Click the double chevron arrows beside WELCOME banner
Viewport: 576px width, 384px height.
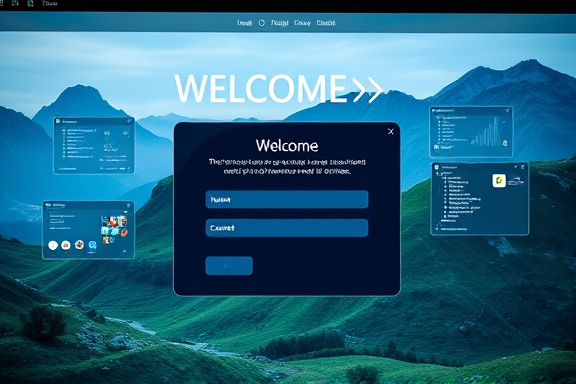pos(367,90)
